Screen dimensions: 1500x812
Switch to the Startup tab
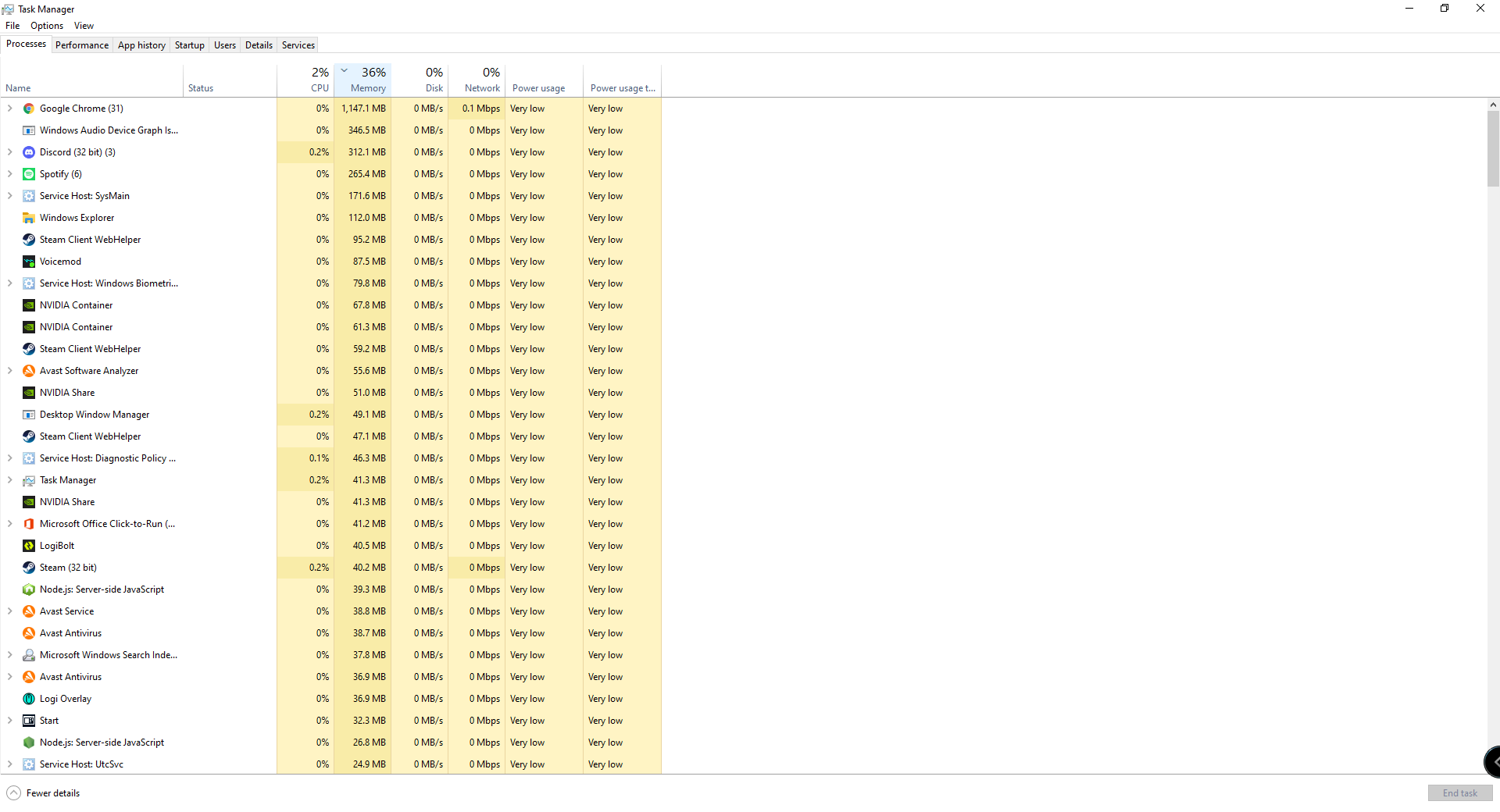point(189,45)
